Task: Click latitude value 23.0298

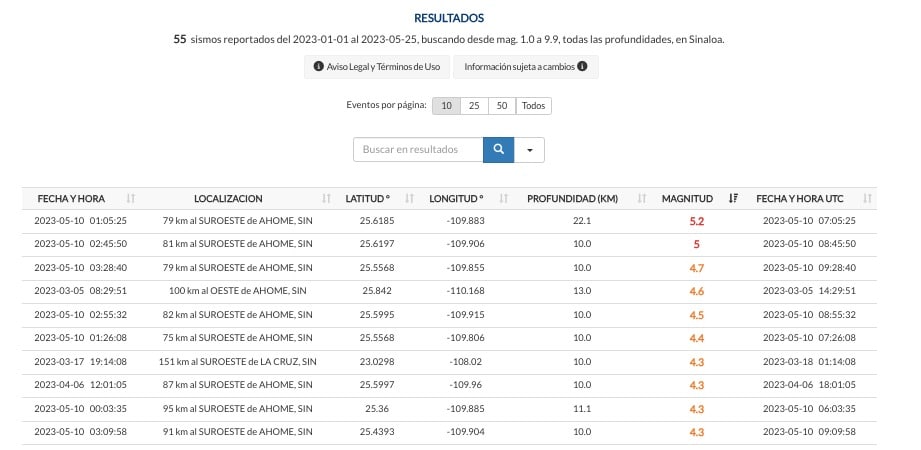Action: [x=377, y=361]
